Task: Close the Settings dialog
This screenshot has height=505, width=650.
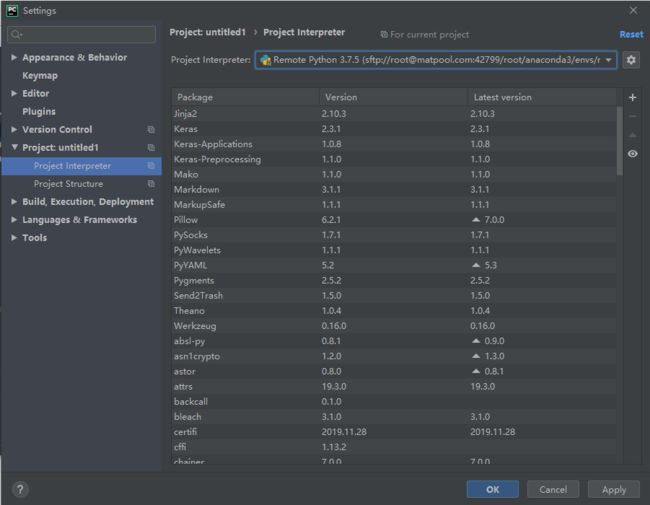Action: pos(633,10)
